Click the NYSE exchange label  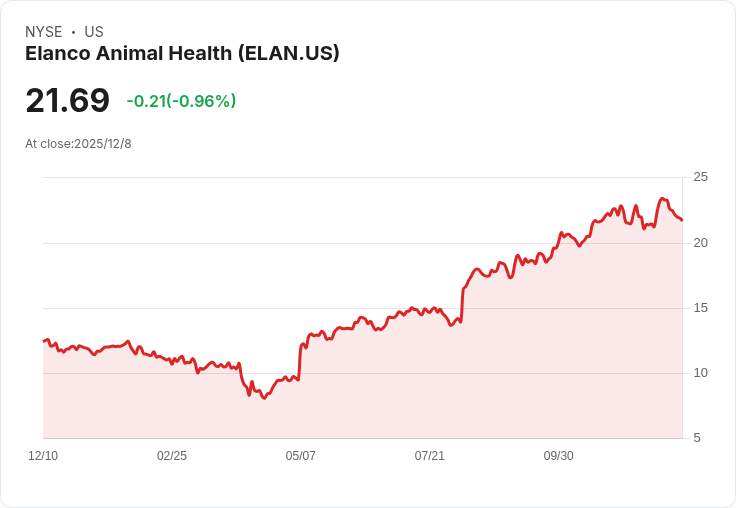[44, 32]
